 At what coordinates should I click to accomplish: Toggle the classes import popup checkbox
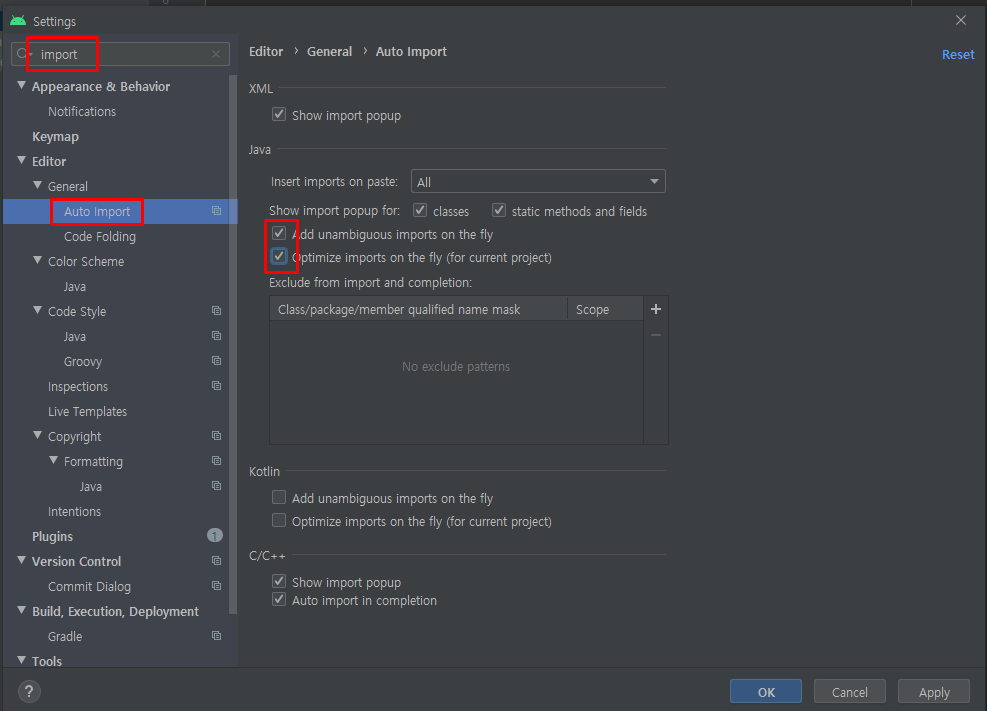[x=420, y=210]
